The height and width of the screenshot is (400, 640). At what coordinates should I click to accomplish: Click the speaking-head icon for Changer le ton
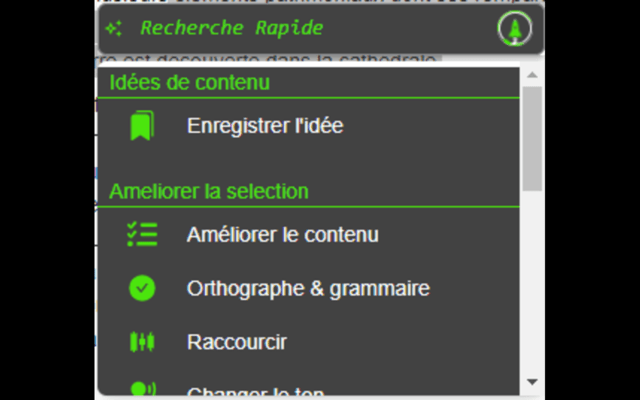point(142,389)
